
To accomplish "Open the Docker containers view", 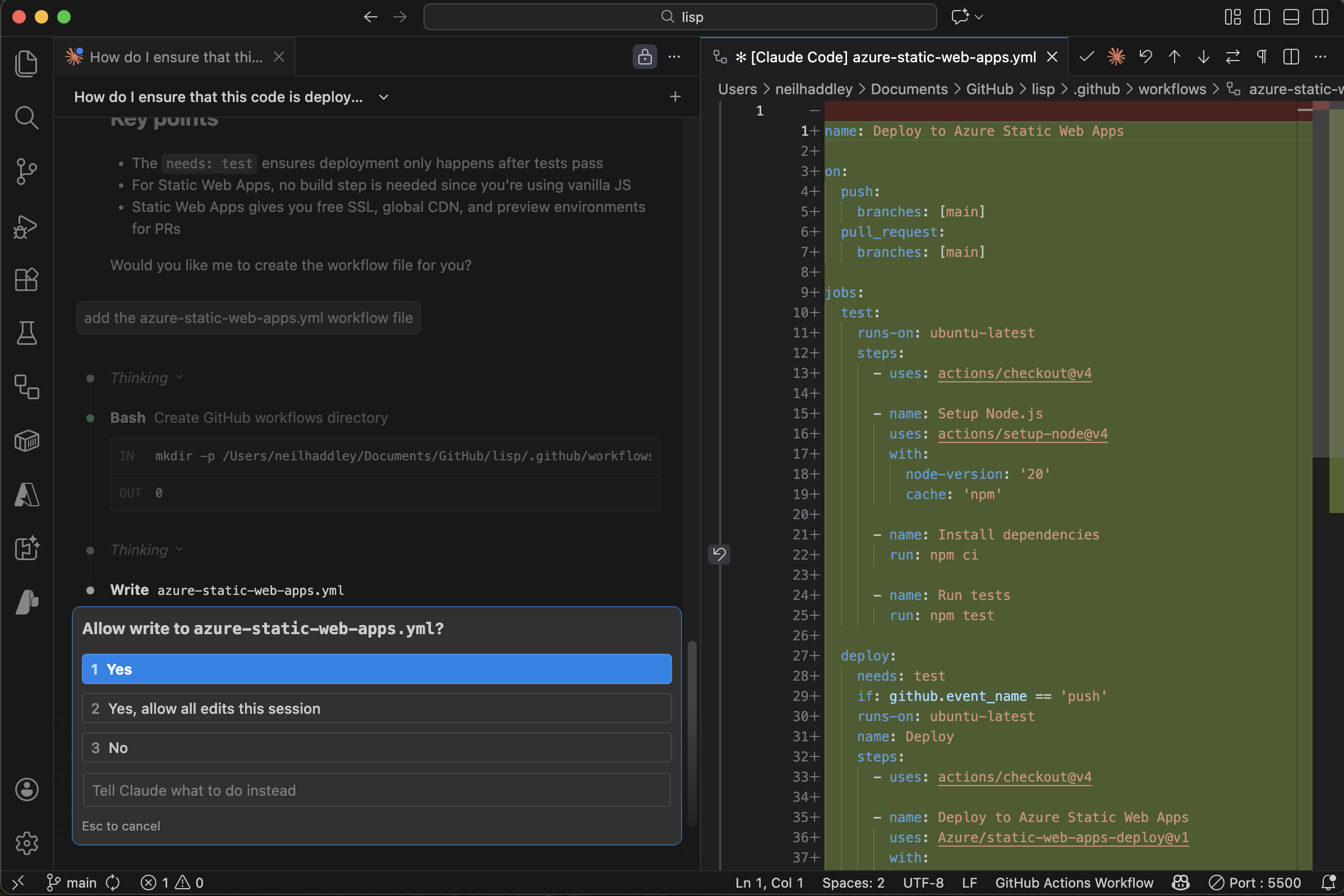I will tap(26, 440).
